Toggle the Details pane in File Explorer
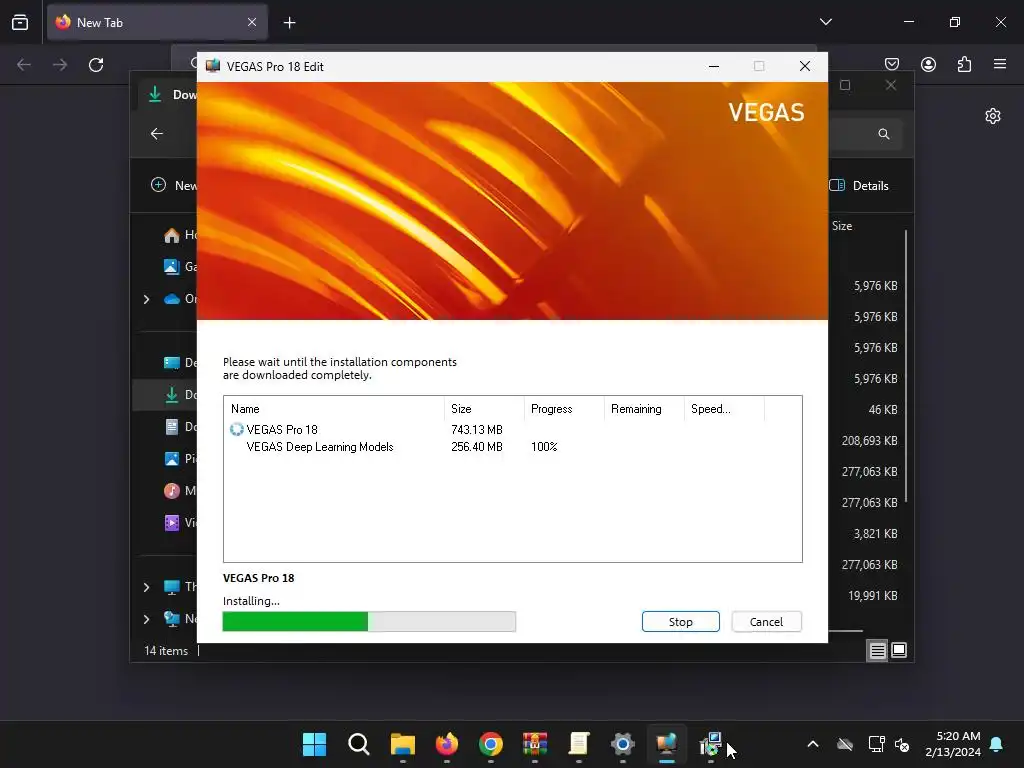This screenshot has width=1024, height=768. coord(859,185)
